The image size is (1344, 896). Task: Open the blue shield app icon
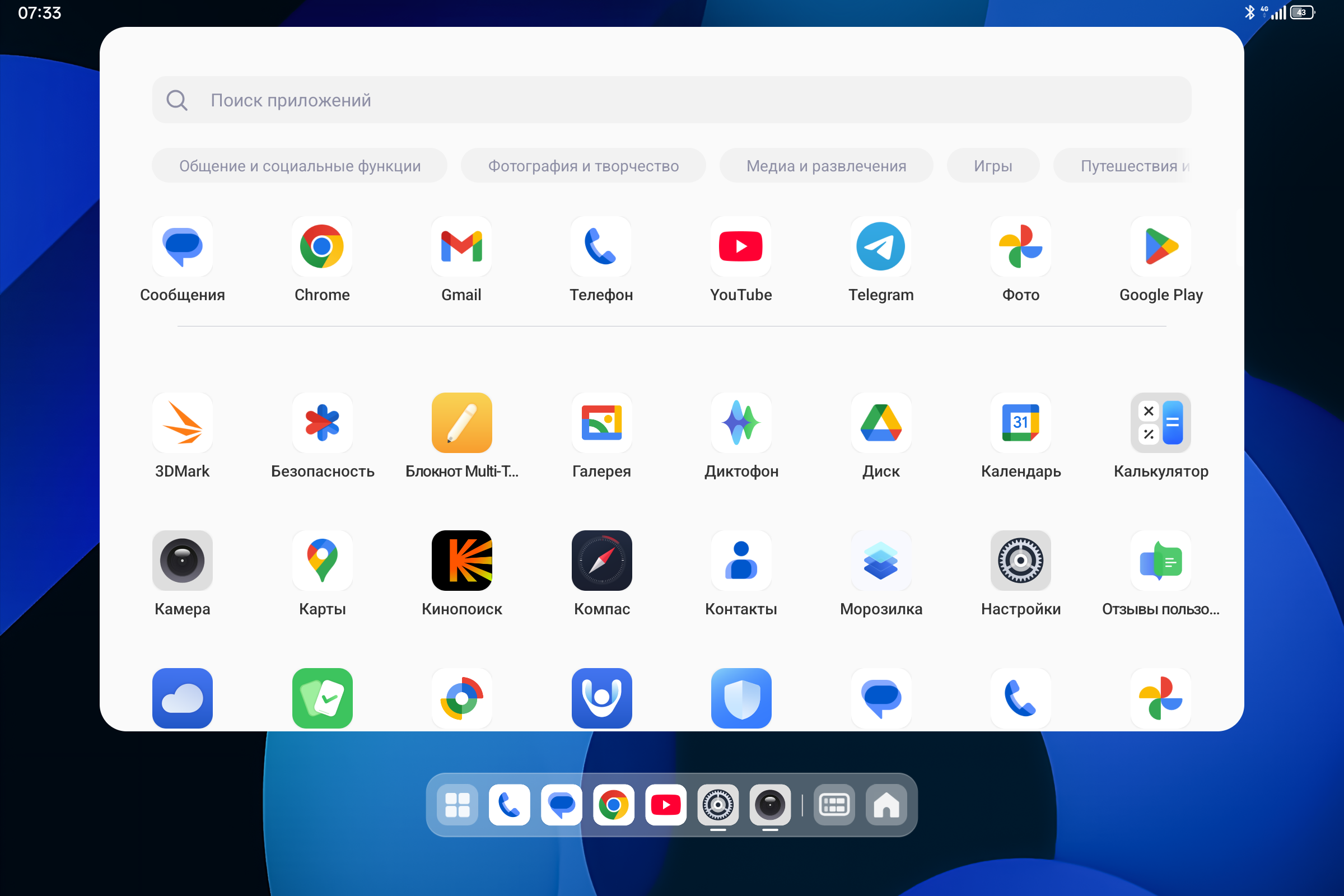click(741, 698)
